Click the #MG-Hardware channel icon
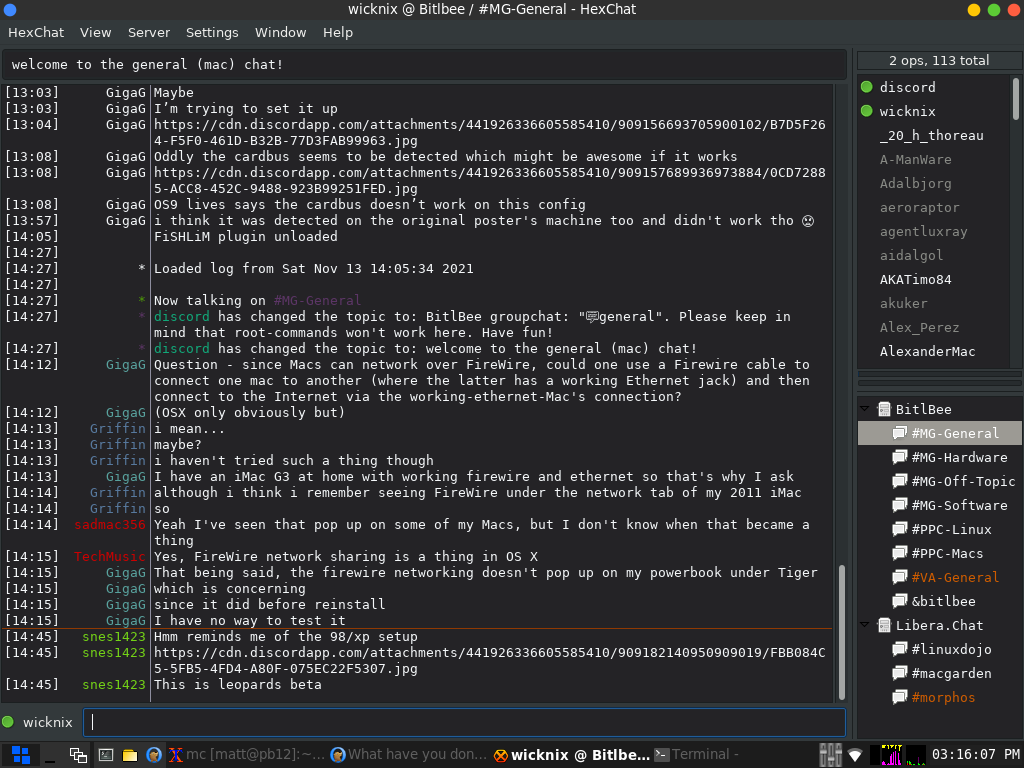1024x768 pixels. [x=900, y=457]
